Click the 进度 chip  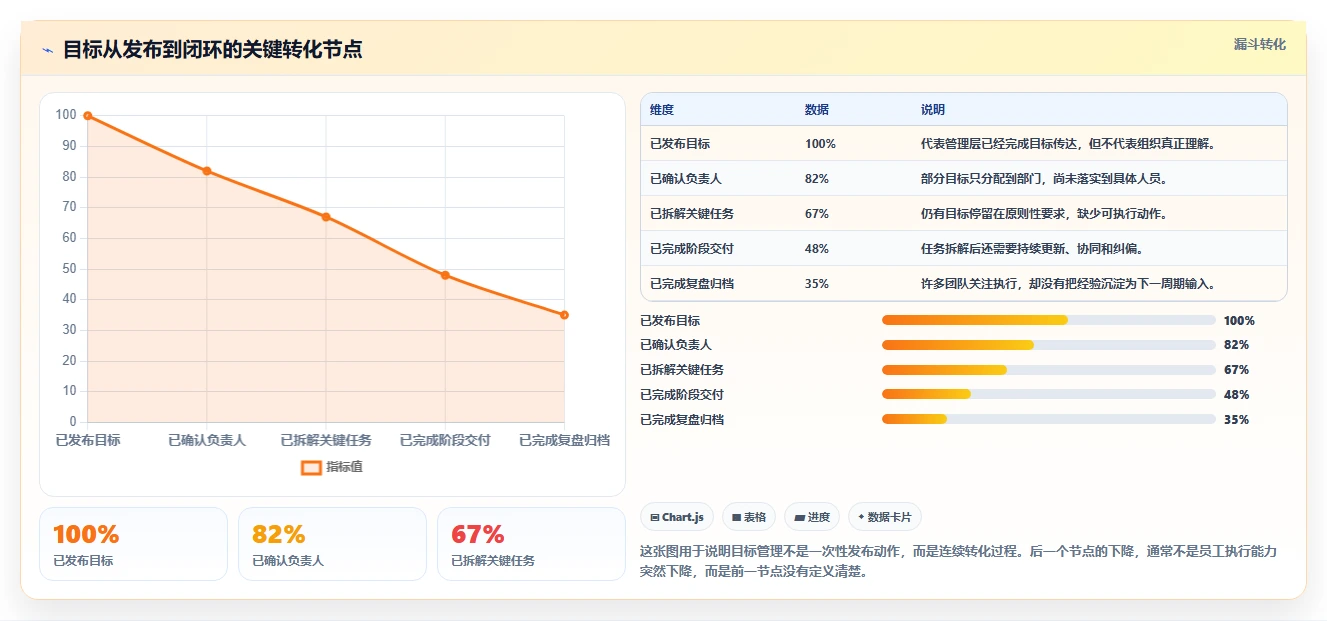(812, 517)
